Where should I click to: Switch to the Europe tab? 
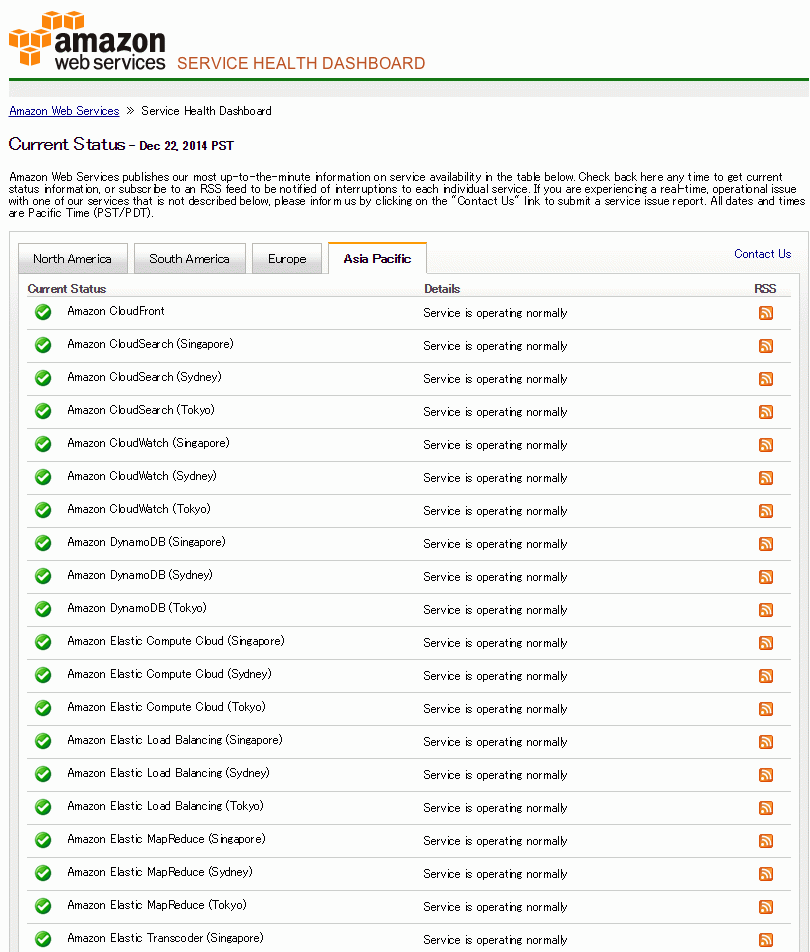click(x=287, y=259)
